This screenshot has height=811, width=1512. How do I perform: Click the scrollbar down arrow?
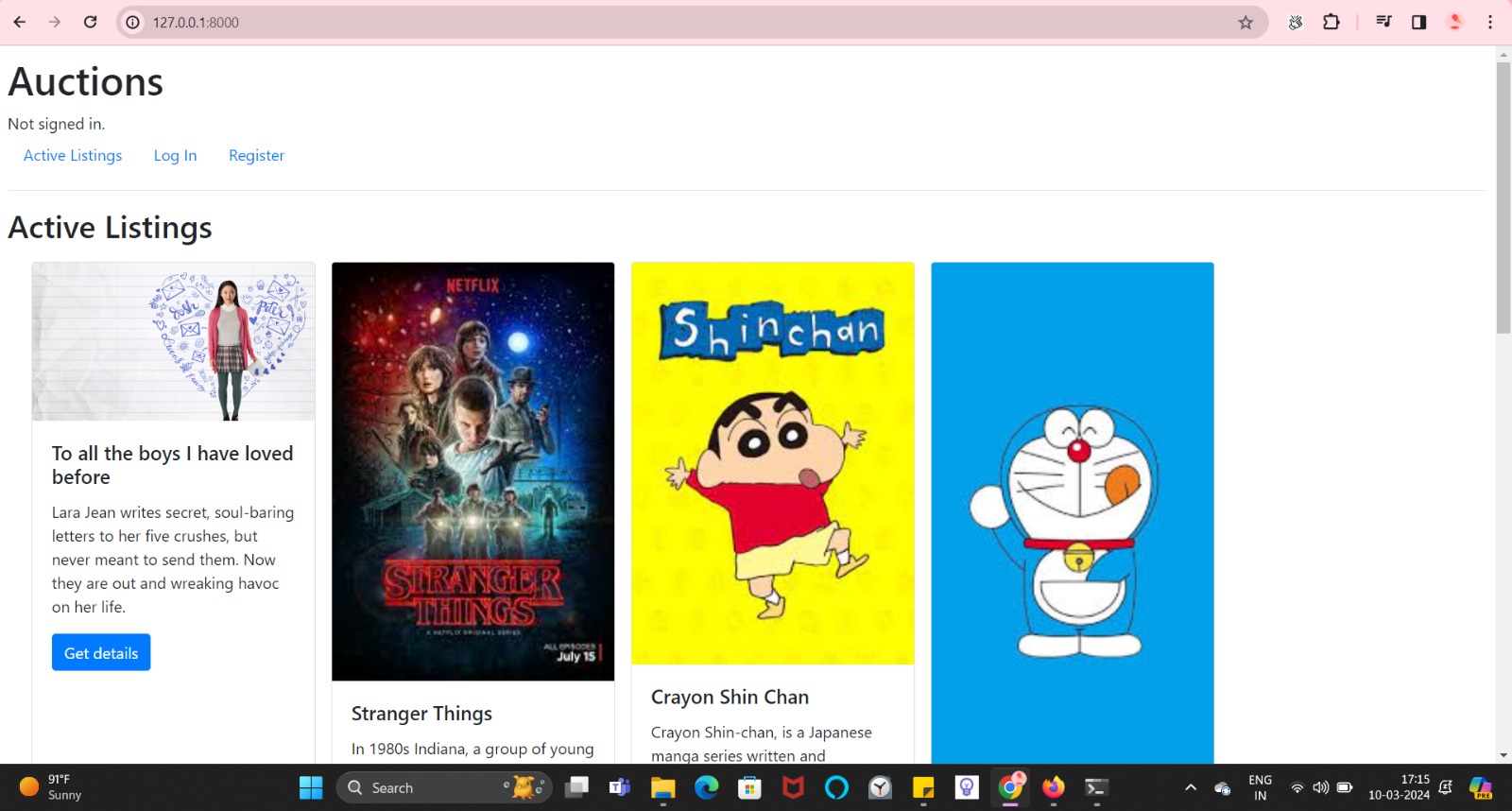(x=1503, y=755)
